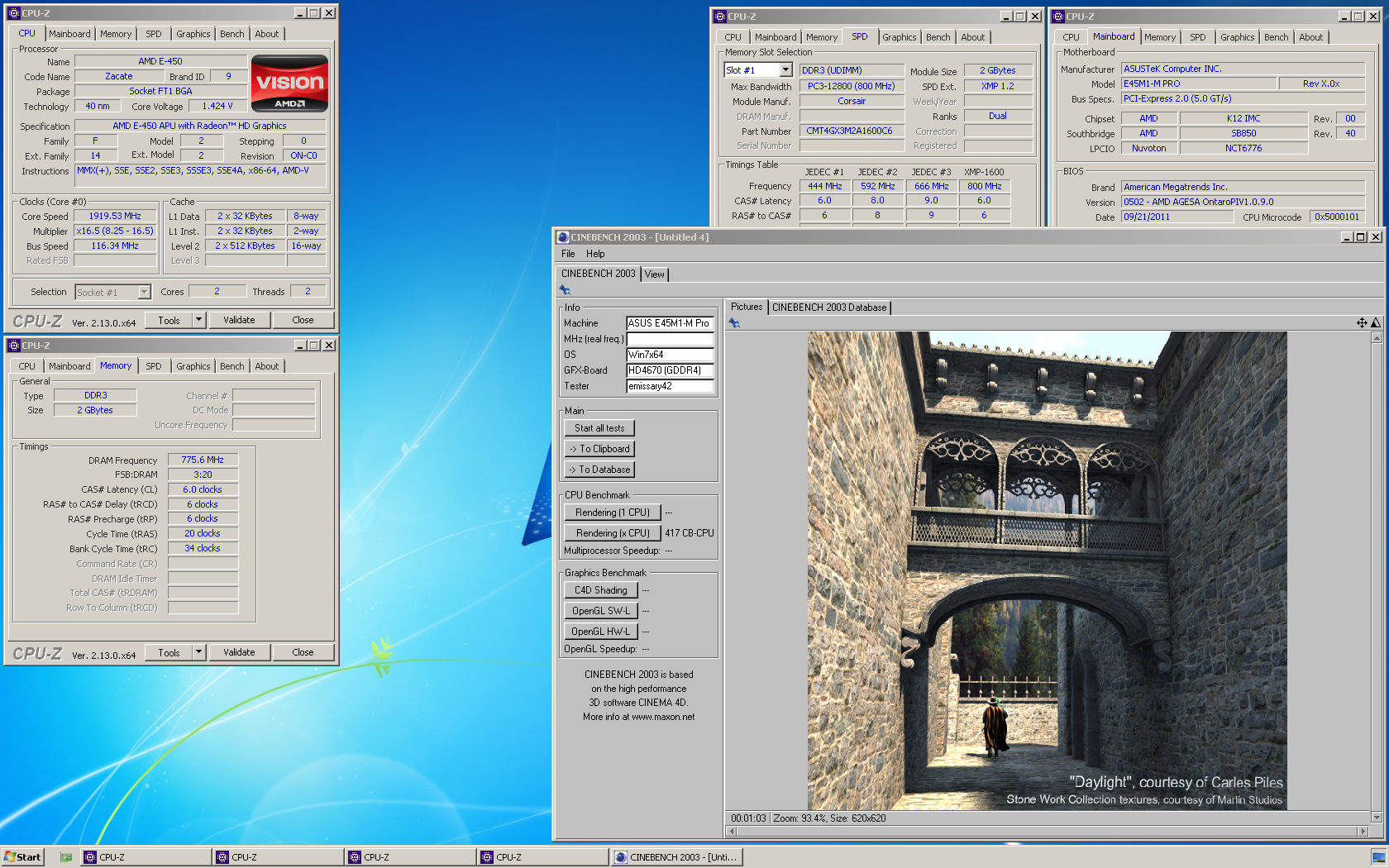Run the OpenGL HW-L benchmark
The height and width of the screenshot is (868, 1389).
click(601, 632)
